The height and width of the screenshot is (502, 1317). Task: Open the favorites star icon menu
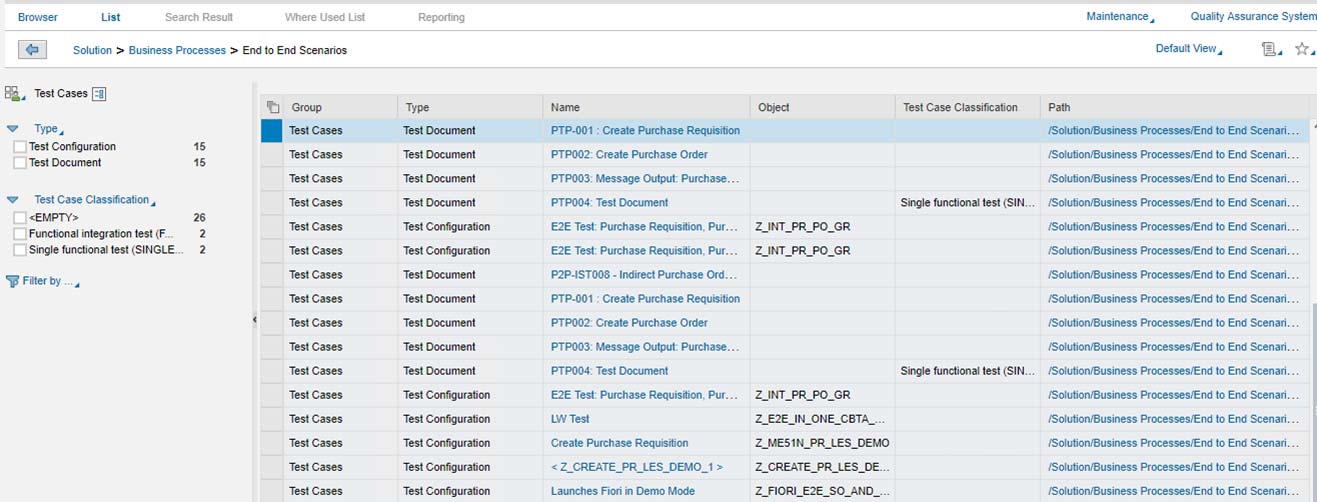click(x=1301, y=49)
